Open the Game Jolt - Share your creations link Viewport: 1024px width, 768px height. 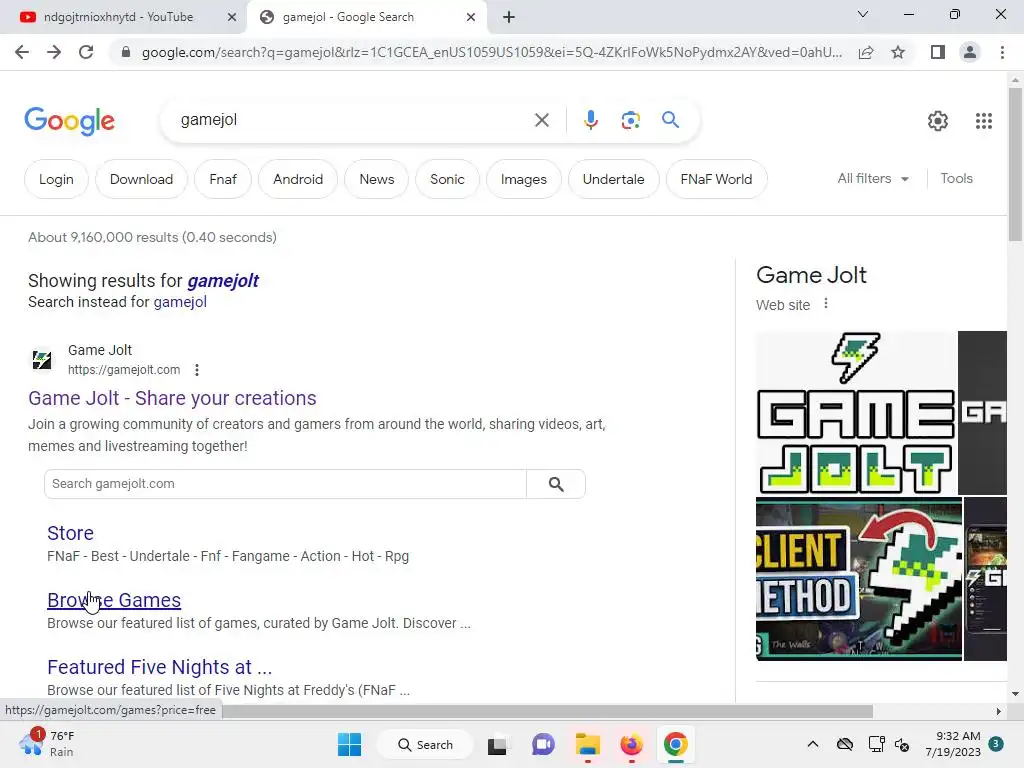(172, 398)
